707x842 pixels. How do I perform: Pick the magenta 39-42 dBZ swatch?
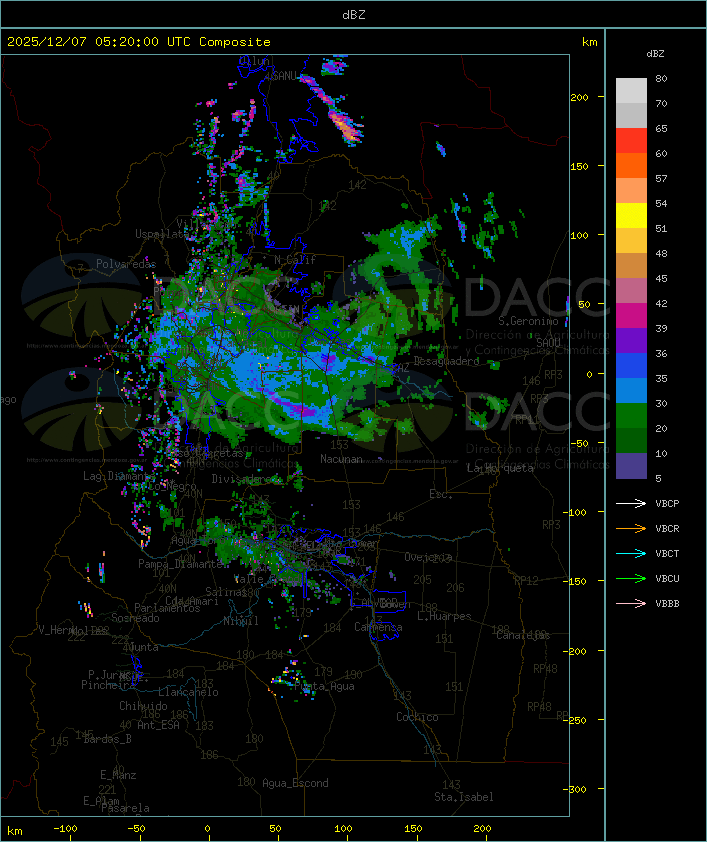631,315
